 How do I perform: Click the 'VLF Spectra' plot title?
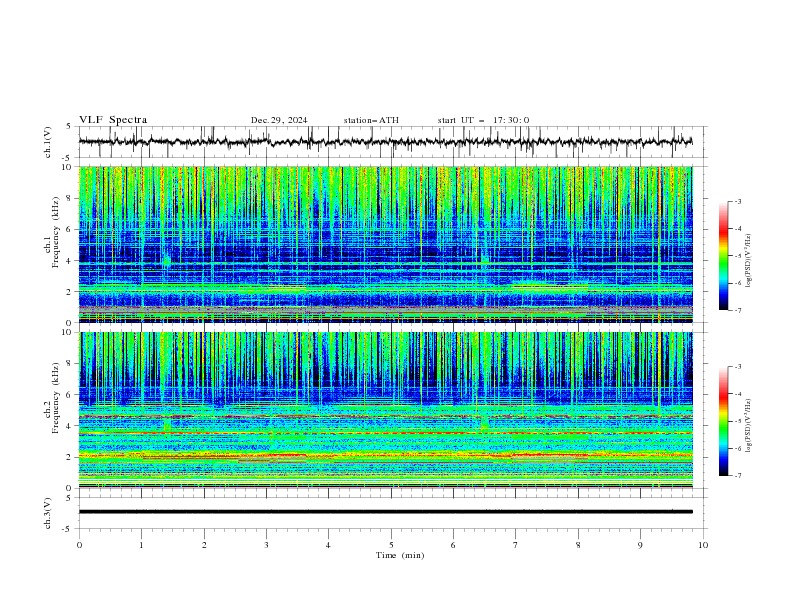point(113,120)
